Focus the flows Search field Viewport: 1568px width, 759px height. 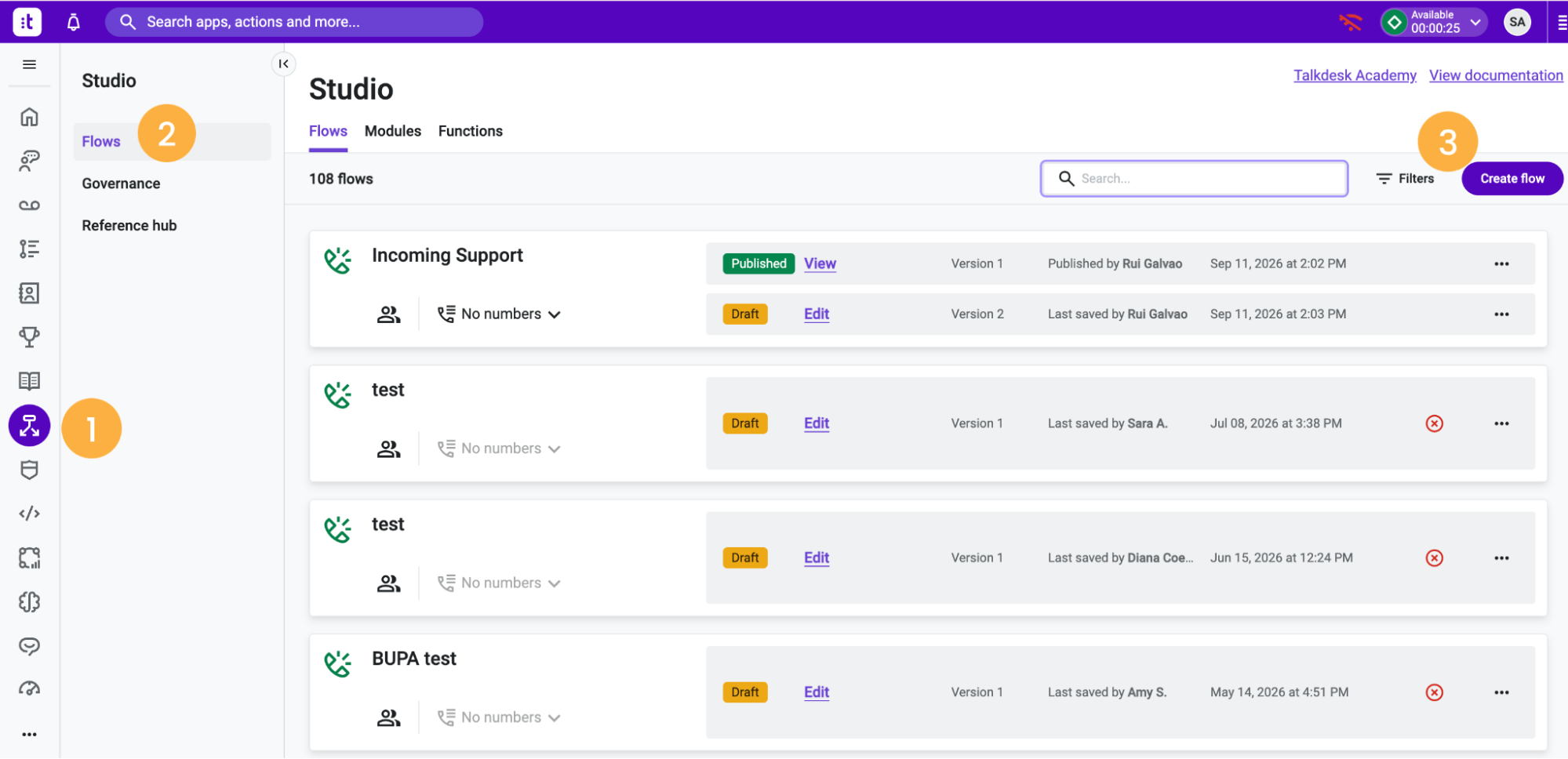1194,179
